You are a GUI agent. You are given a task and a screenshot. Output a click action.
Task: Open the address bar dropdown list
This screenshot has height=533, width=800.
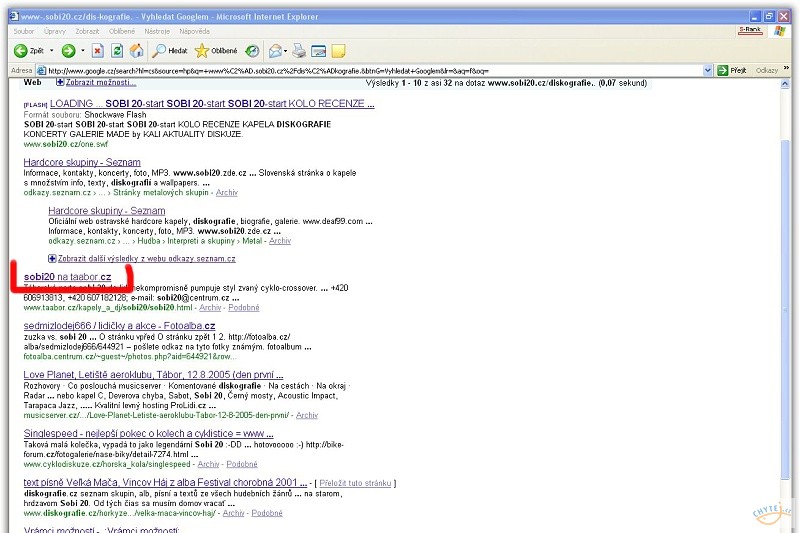(707, 70)
